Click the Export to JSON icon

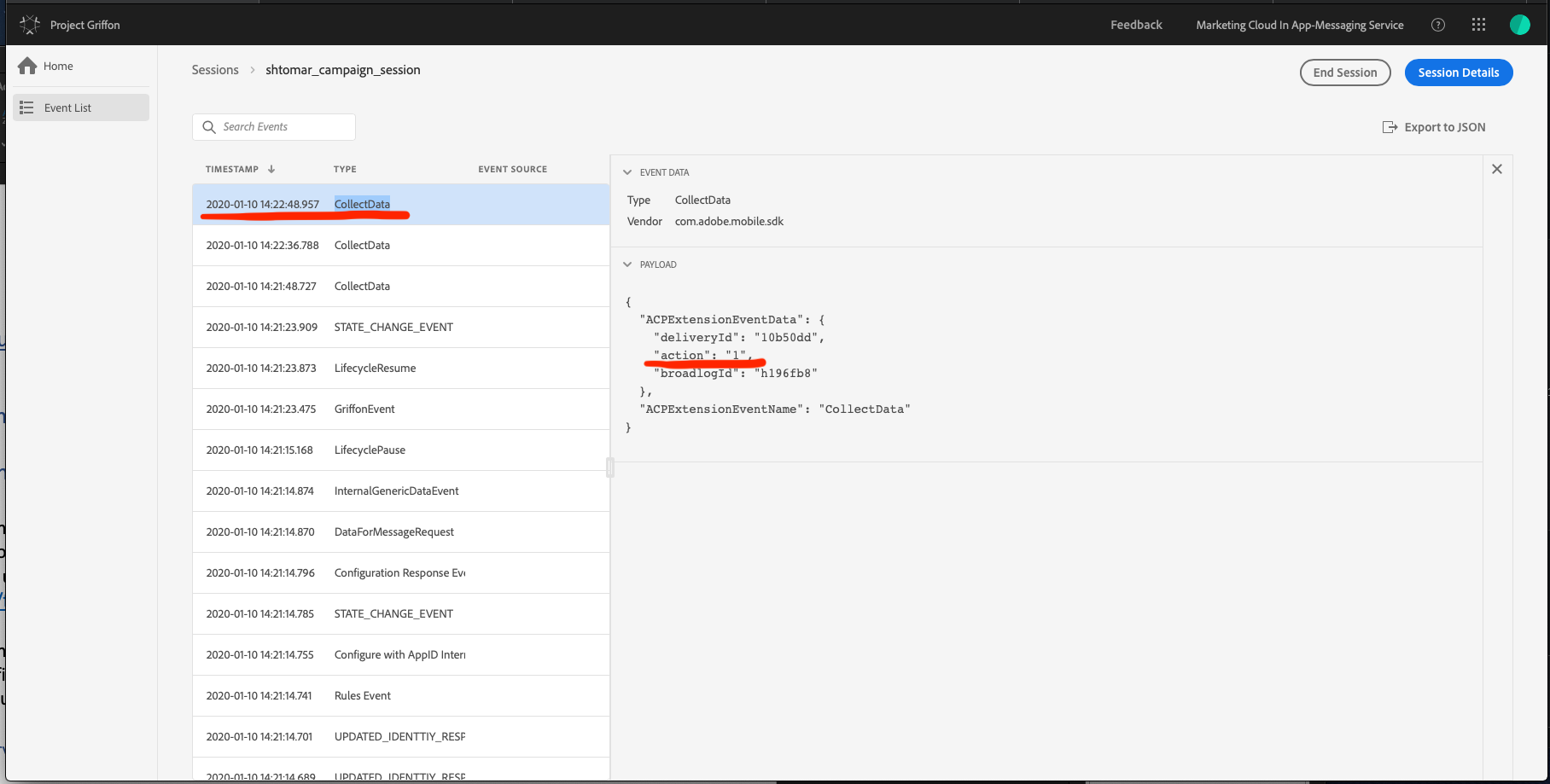click(1390, 127)
